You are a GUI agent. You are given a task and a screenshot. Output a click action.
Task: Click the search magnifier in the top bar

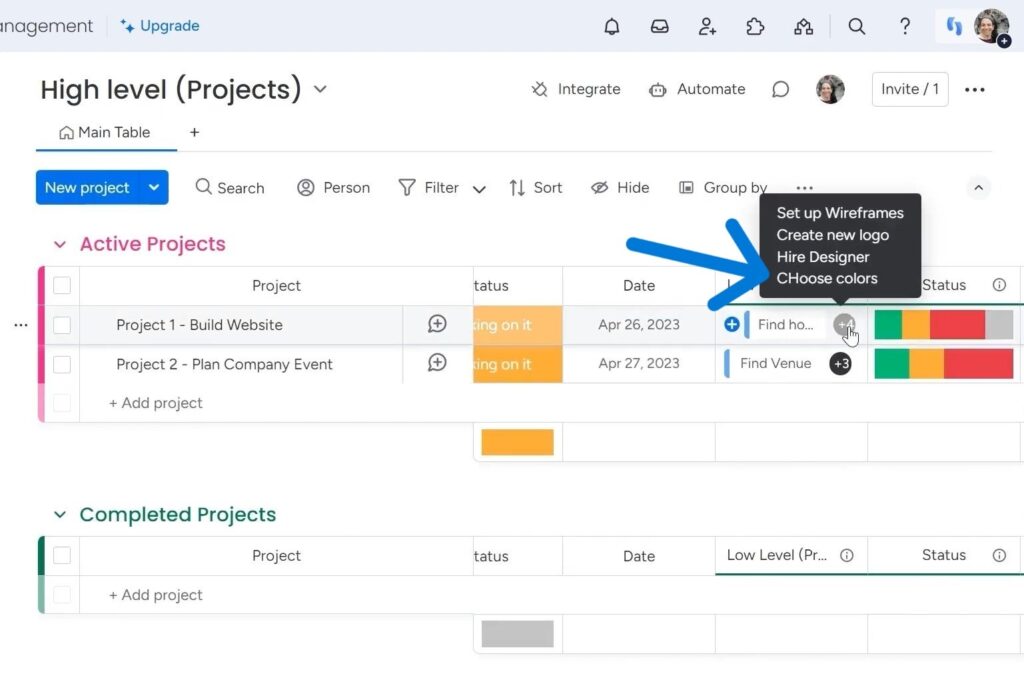(856, 26)
